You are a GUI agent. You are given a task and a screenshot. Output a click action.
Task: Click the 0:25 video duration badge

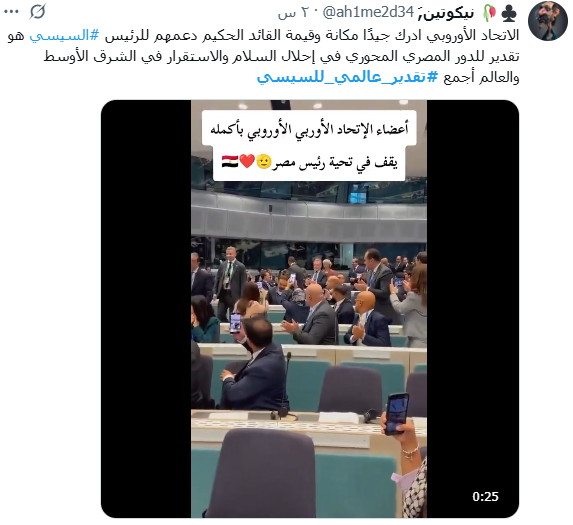click(x=485, y=497)
